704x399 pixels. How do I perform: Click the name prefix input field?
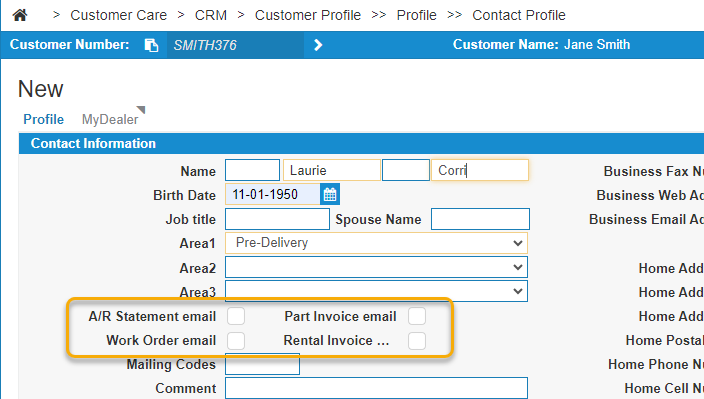click(x=252, y=170)
